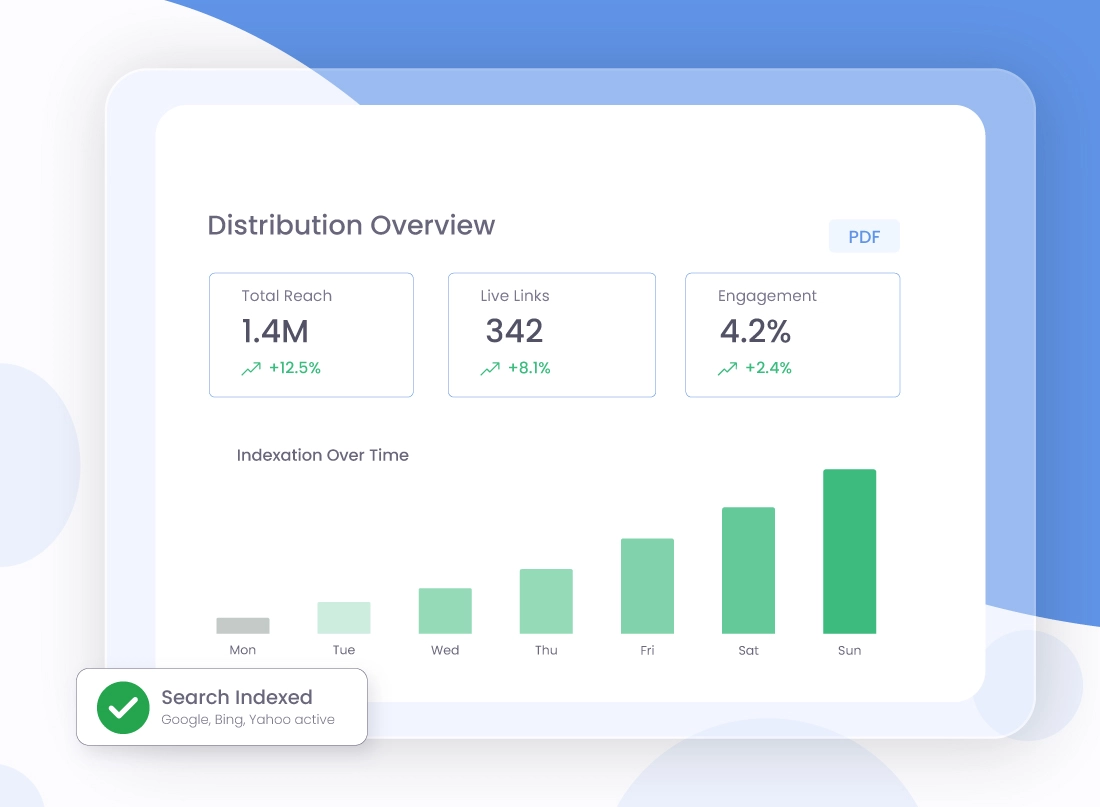
Task: Click the Google, Bing, Yahoo active text
Action: tap(248, 719)
